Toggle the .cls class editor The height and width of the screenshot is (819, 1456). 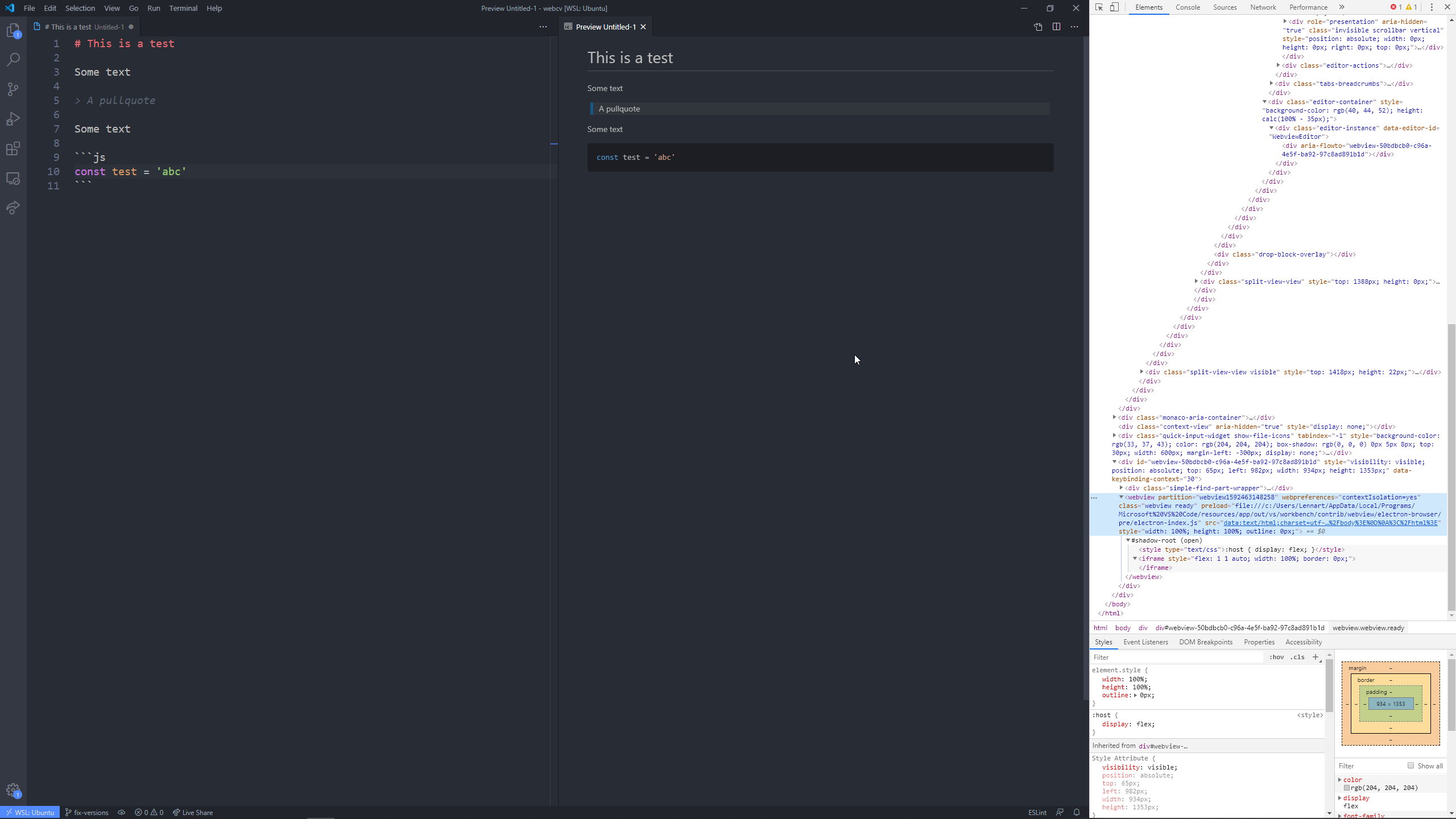click(1297, 657)
